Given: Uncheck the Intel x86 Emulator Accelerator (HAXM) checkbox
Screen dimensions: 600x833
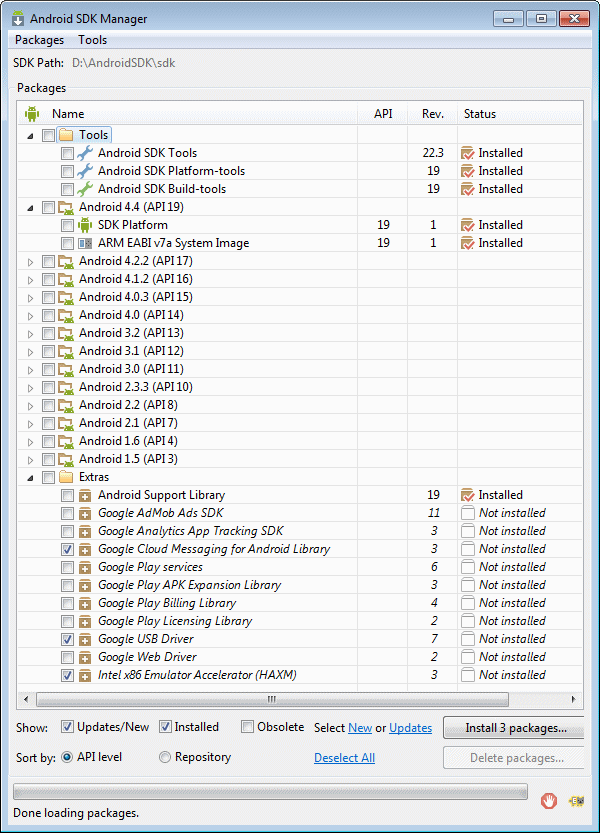Looking at the screenshot, I should click(67, 675).
